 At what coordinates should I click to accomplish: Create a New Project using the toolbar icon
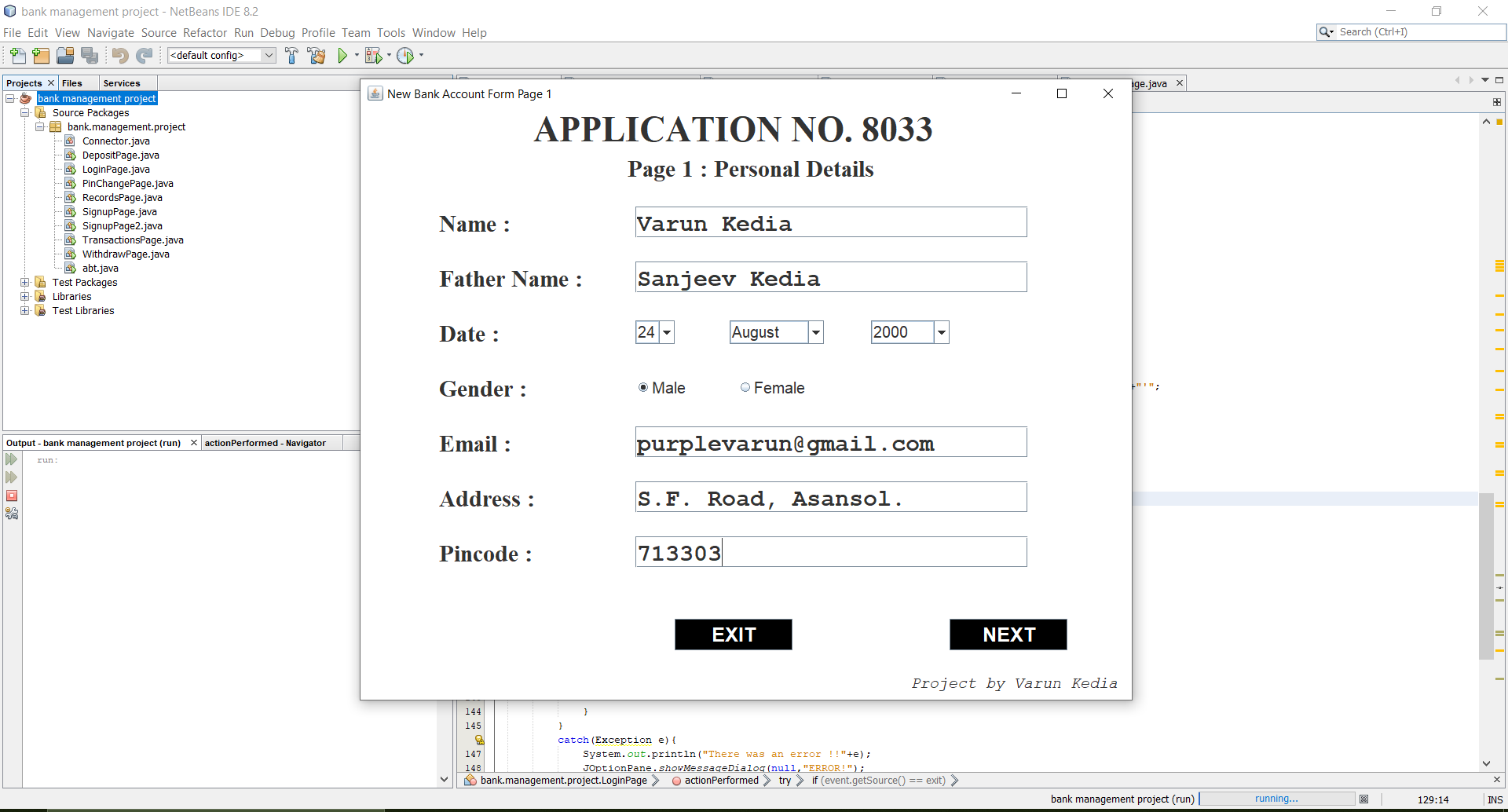pos(40,55)
